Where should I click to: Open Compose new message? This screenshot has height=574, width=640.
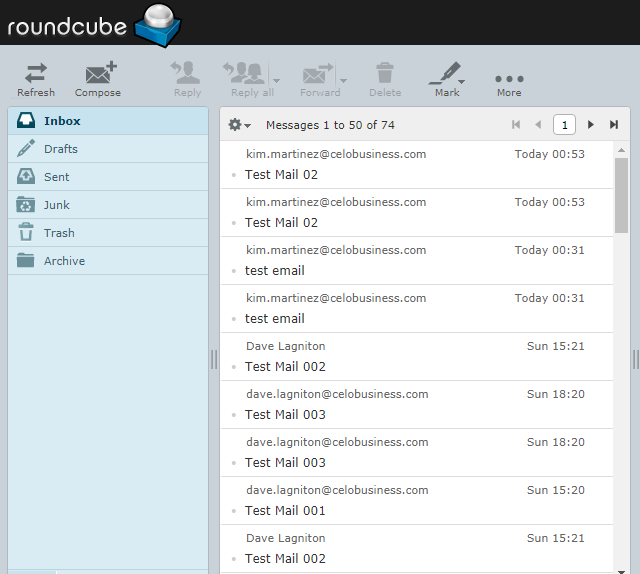click(x=98, y=80)
